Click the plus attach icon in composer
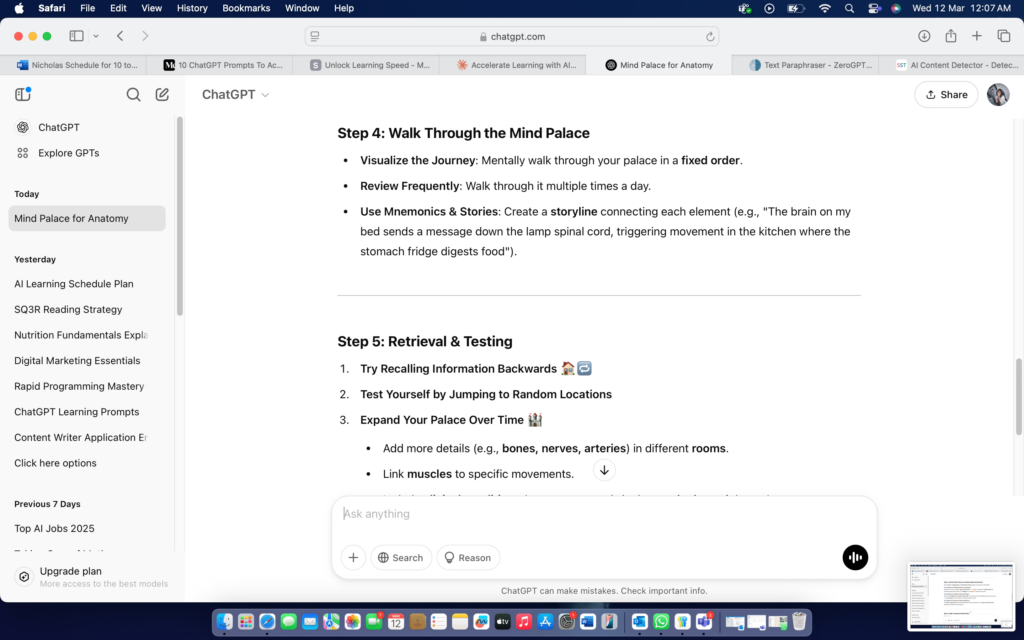Image resolution: width=1024 pixels, height=640 pixels. pyautogui.click(x=353, y=558)
